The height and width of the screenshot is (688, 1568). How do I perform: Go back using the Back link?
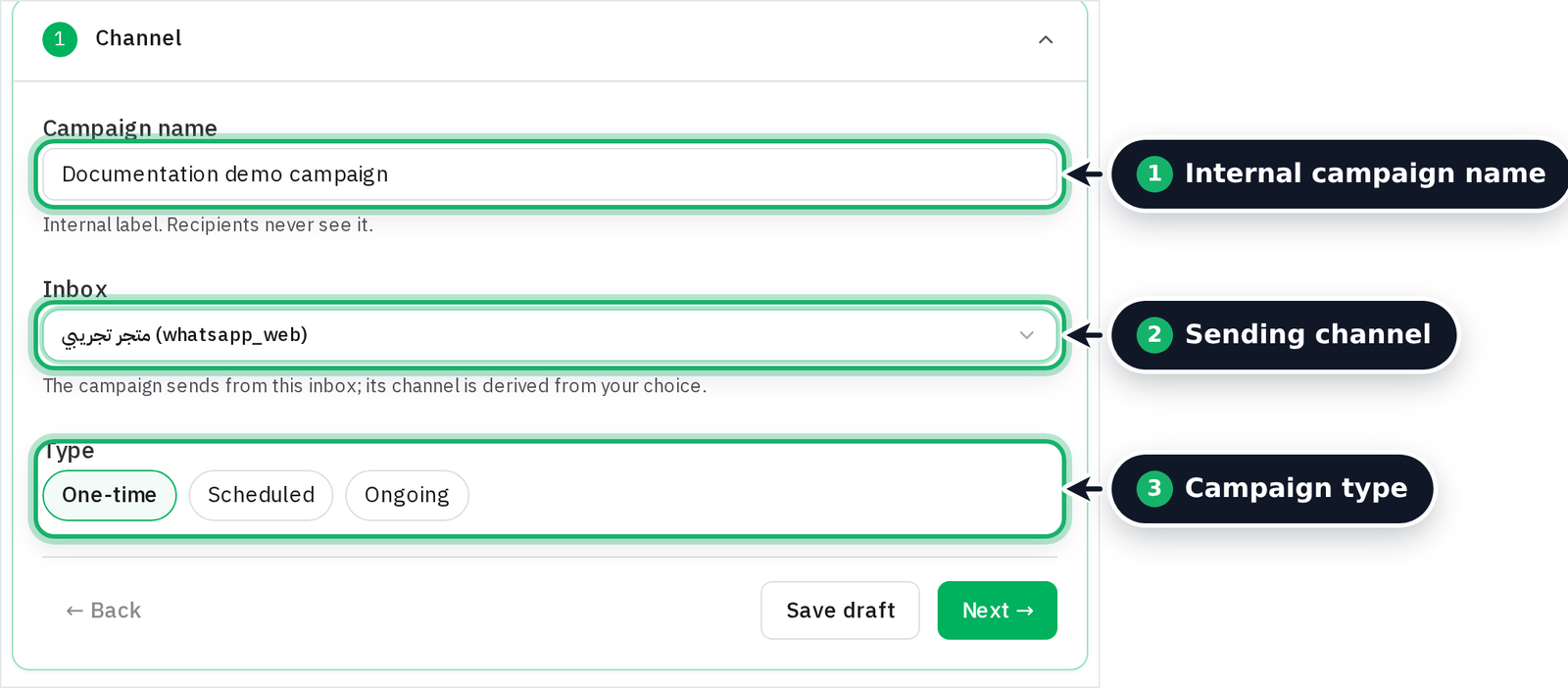coord(103,611)
